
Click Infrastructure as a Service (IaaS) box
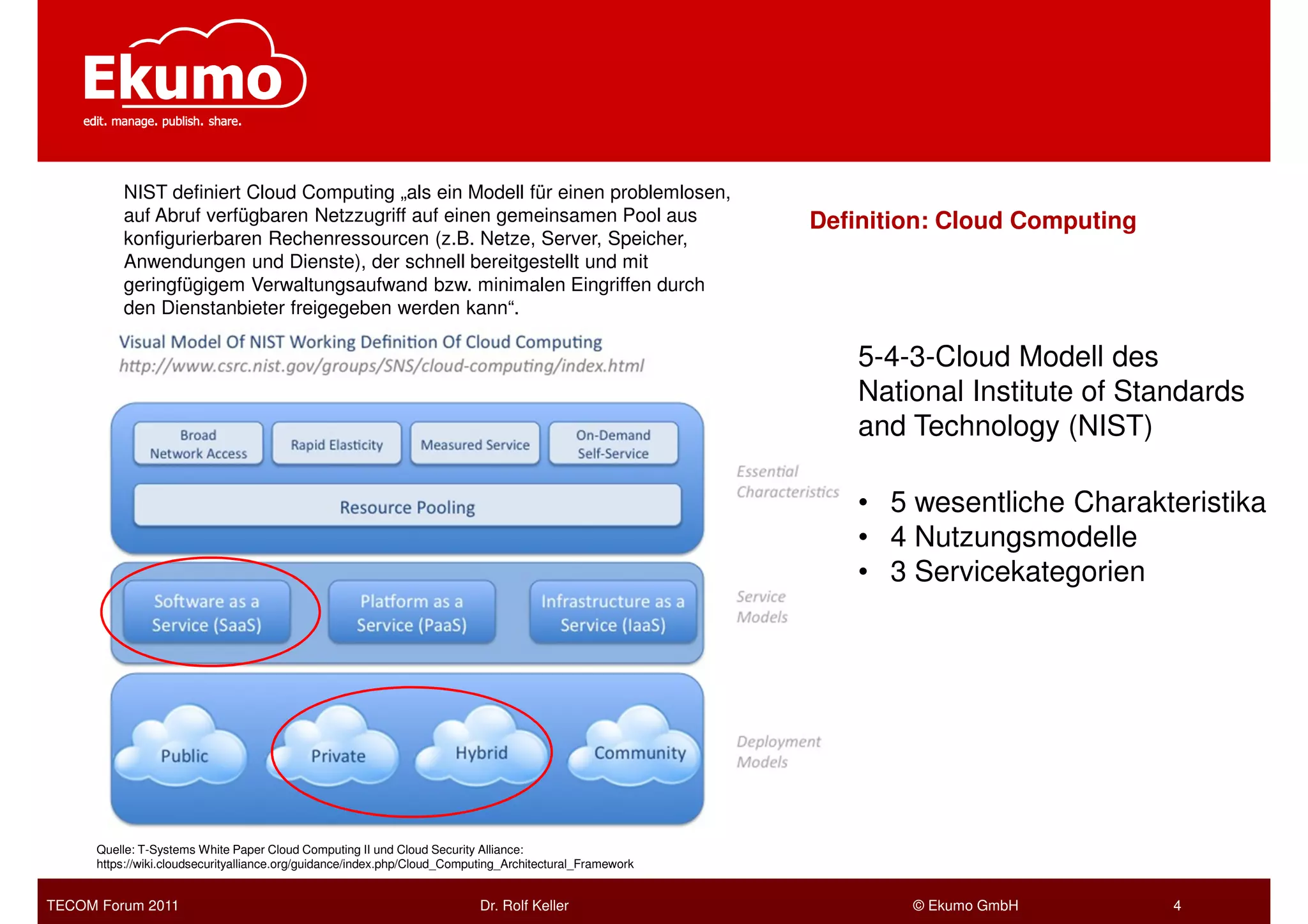(613, 612)
